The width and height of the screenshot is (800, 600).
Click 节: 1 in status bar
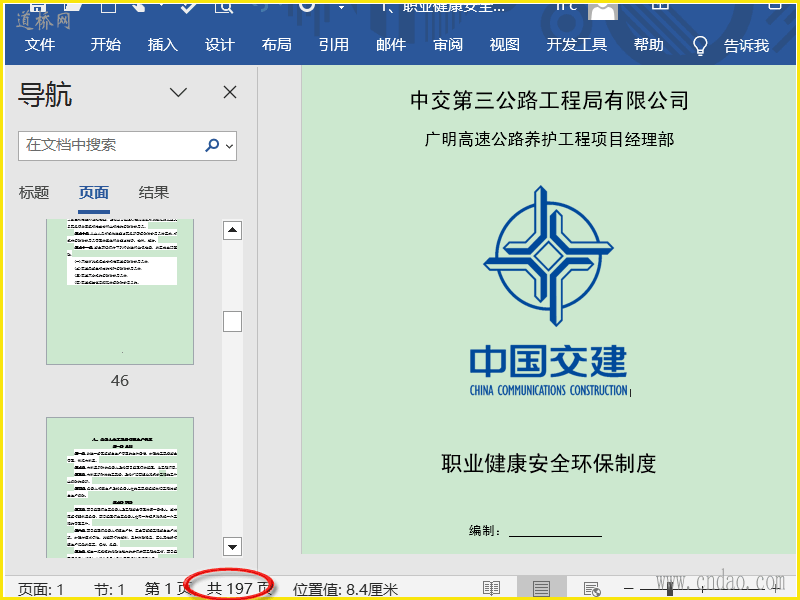109,589
